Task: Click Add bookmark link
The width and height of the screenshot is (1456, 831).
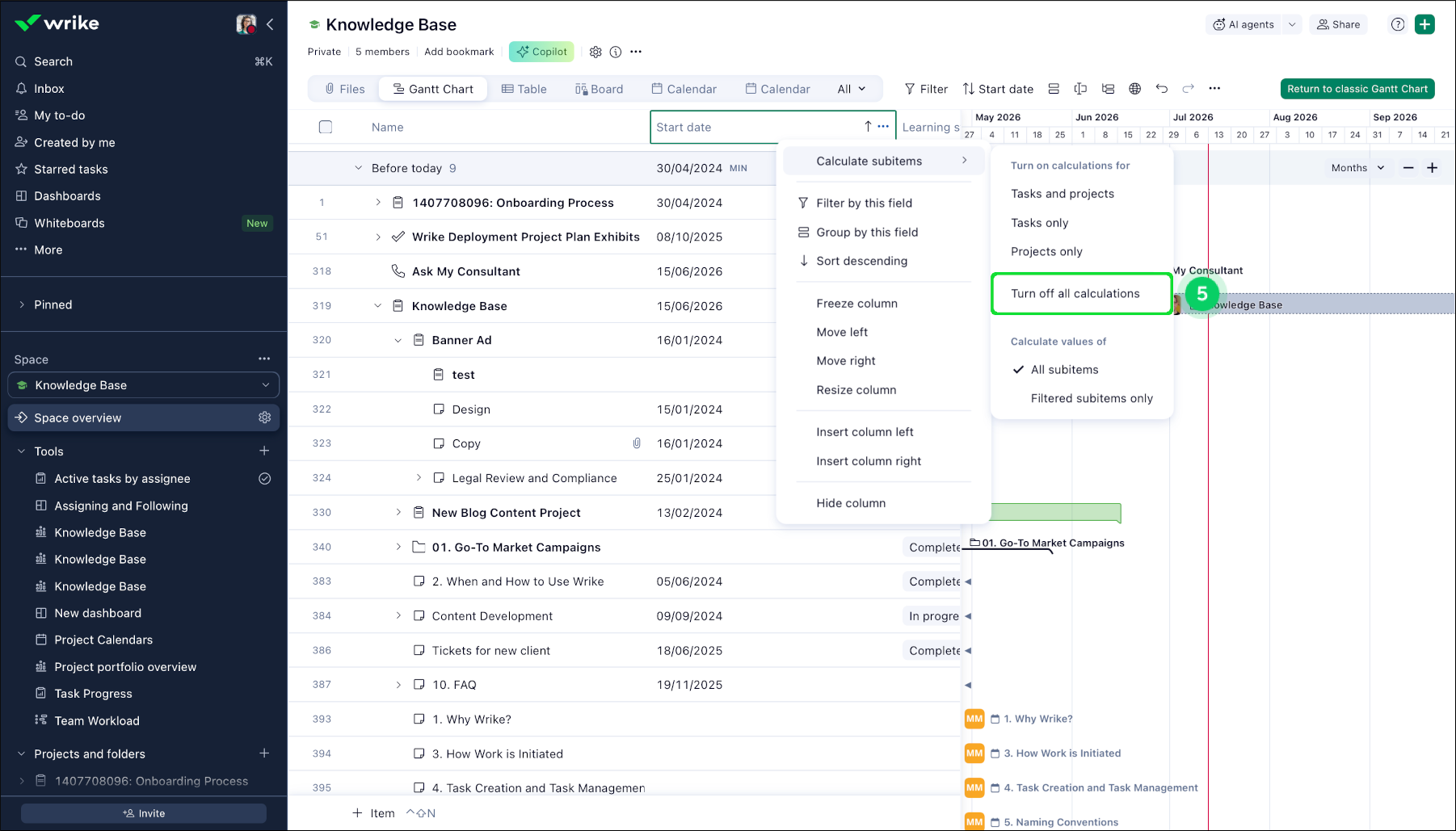Action: tap(459, 52)
